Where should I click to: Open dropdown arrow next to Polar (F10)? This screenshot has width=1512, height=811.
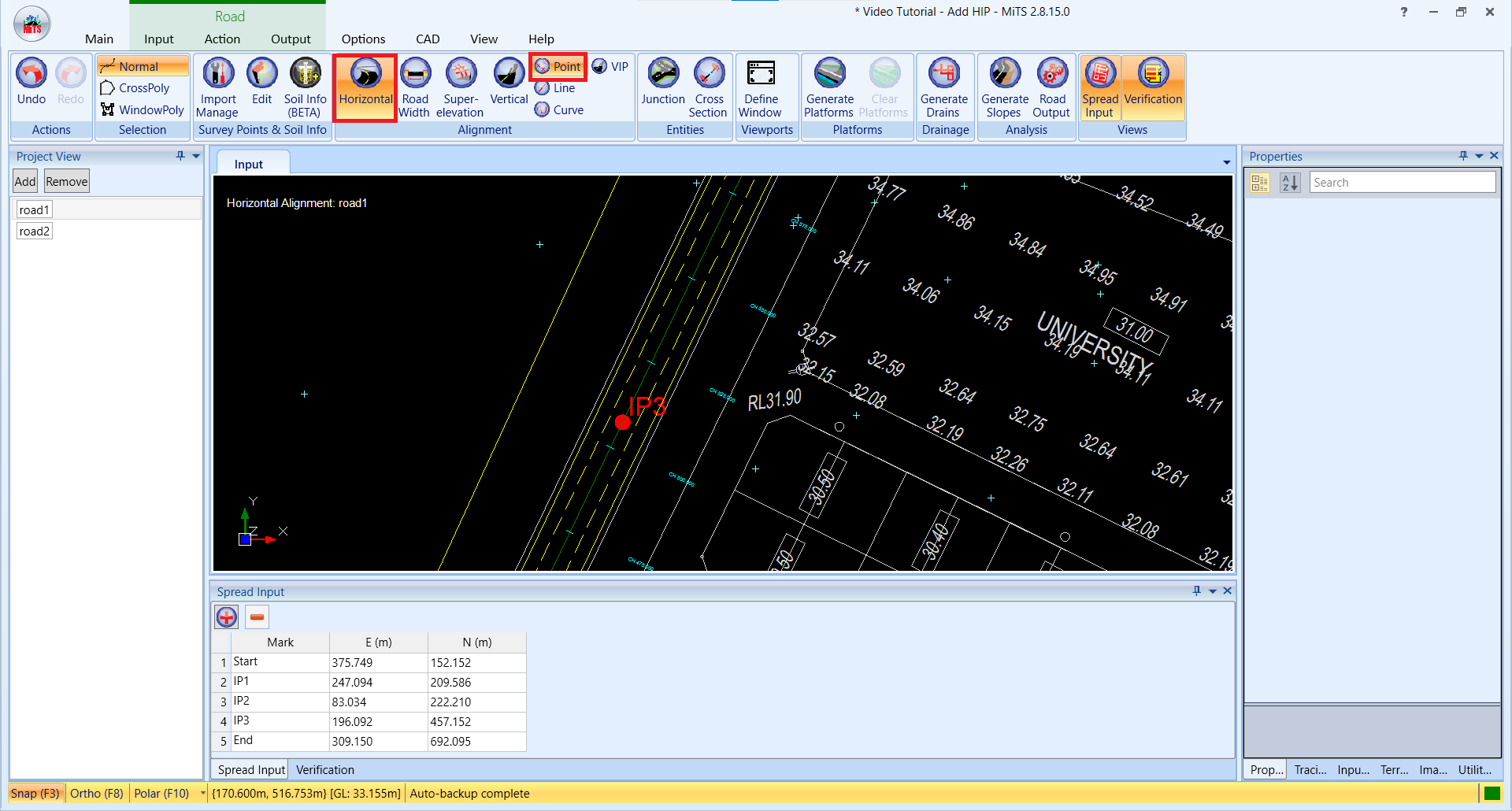tap(202, 794)
